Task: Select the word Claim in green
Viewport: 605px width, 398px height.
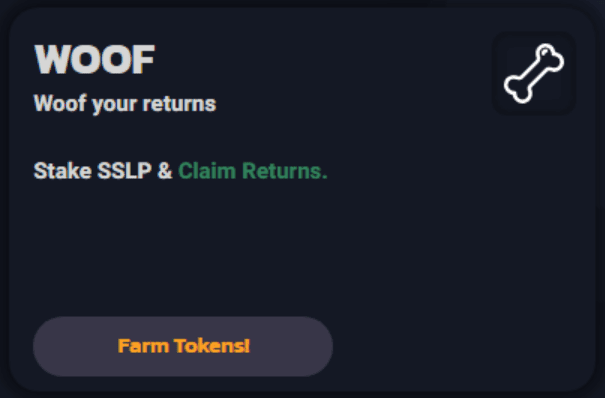Action: (207, 171)
